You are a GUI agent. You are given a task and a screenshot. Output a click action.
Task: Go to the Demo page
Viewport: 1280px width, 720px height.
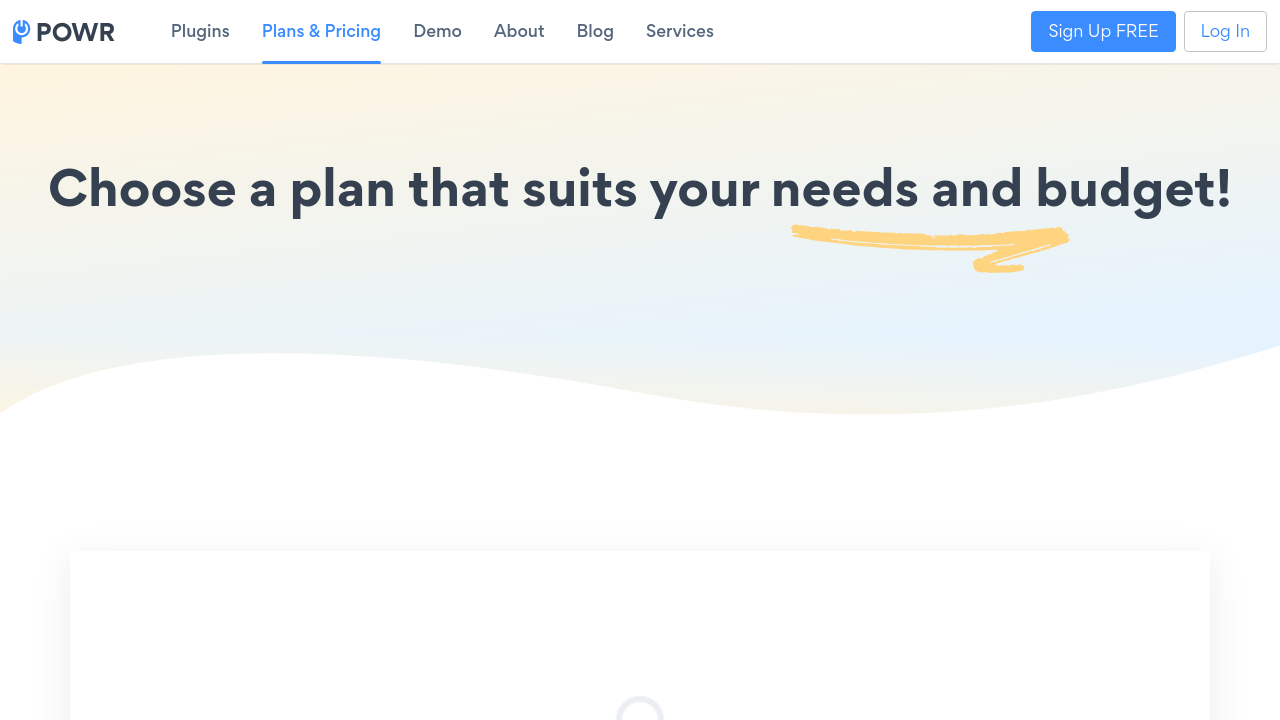click(x=437, y=31)
